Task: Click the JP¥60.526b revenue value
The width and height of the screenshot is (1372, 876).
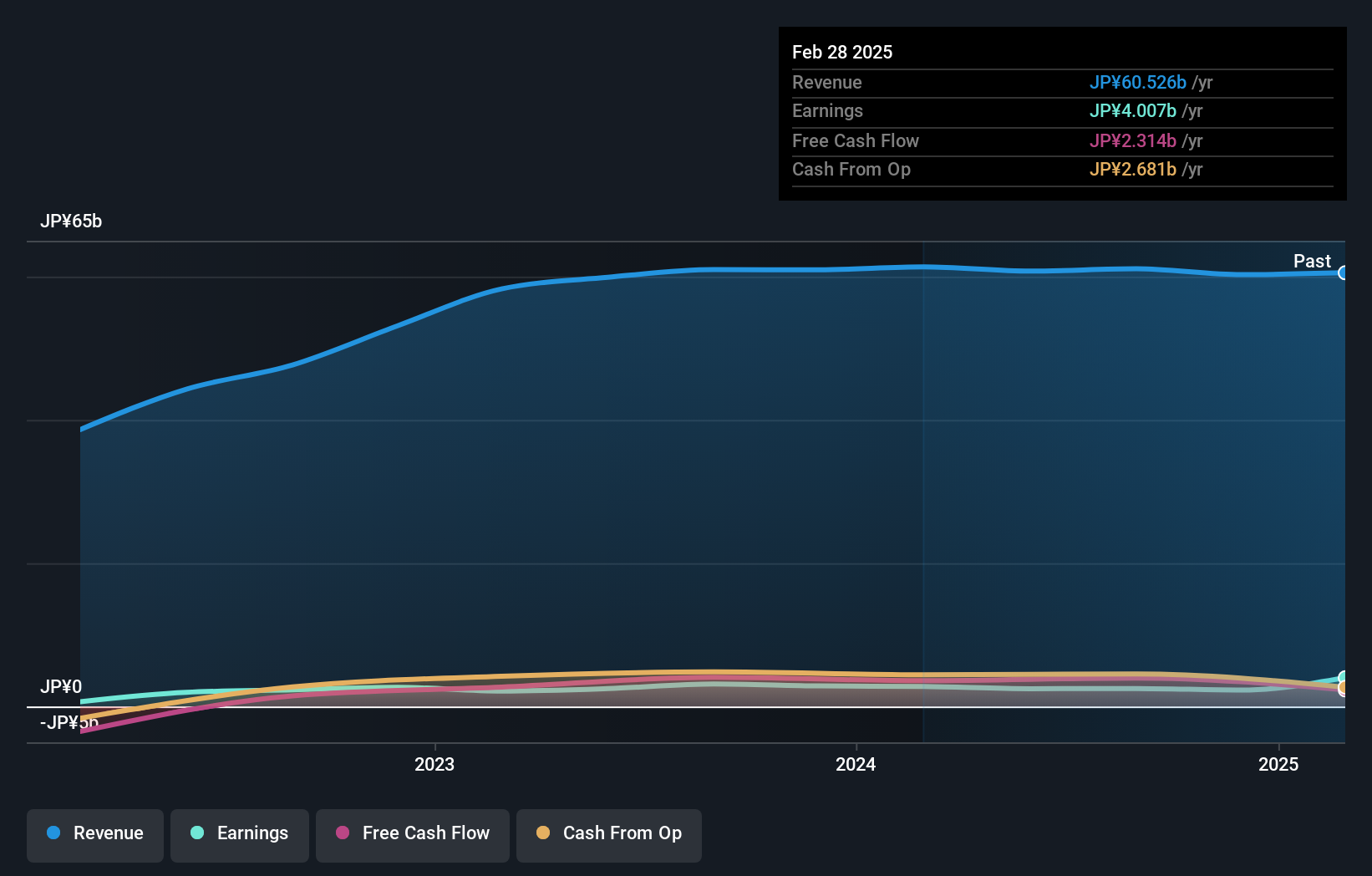Action: tap(1137, 82)
